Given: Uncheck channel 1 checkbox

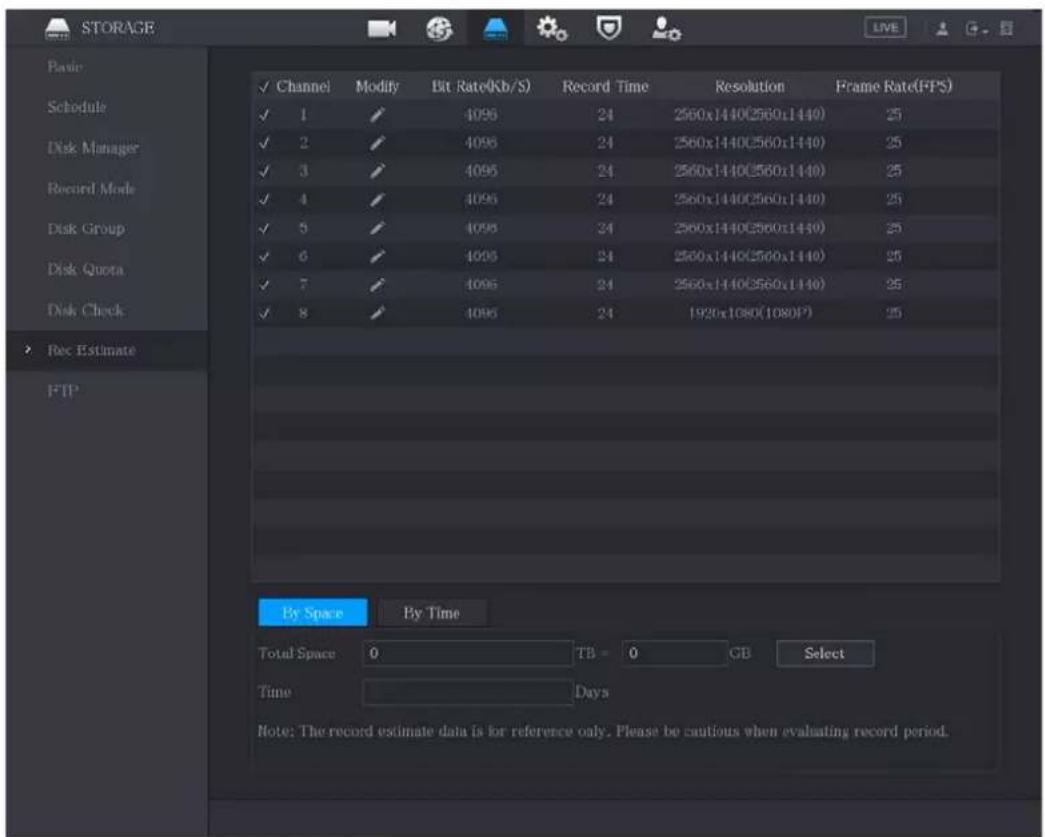Looking at the screenshot, I should tap(265, 115).
